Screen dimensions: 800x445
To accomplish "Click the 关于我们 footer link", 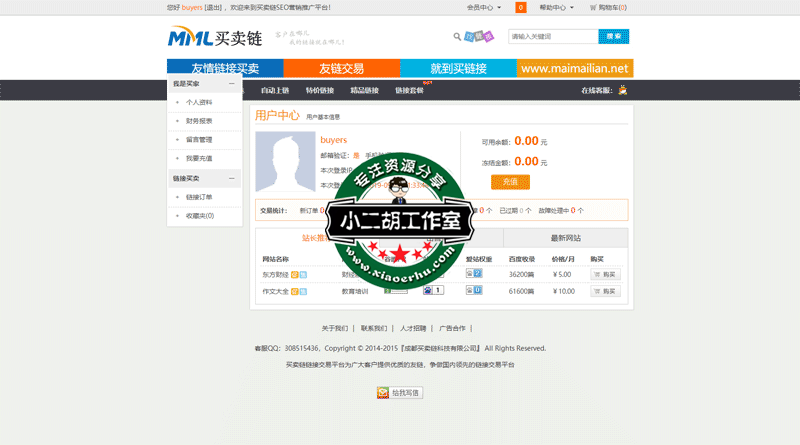I will pyautogui.click(x=334, y=328).
